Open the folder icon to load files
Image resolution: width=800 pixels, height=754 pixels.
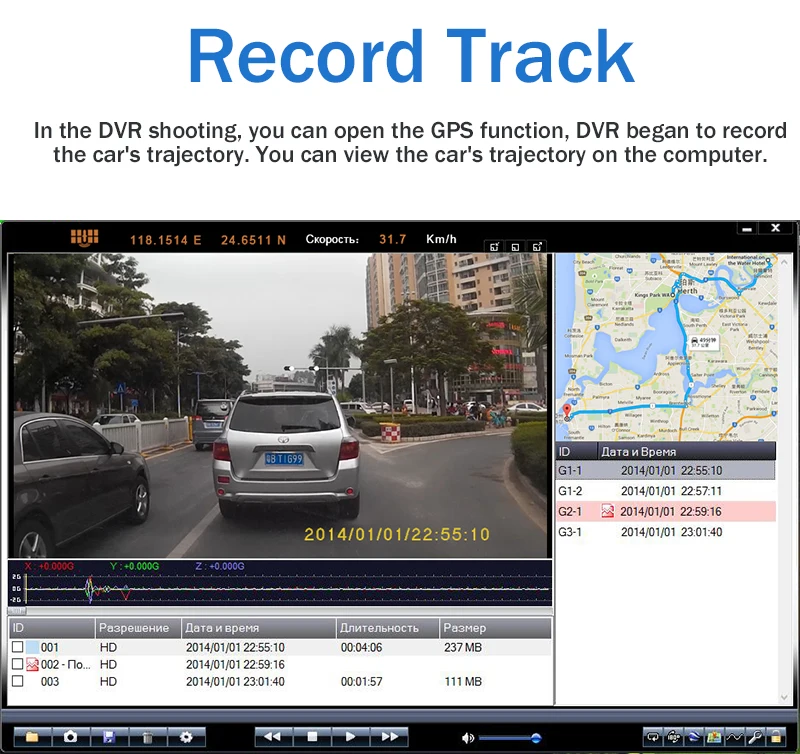click(x=32, y=737)
